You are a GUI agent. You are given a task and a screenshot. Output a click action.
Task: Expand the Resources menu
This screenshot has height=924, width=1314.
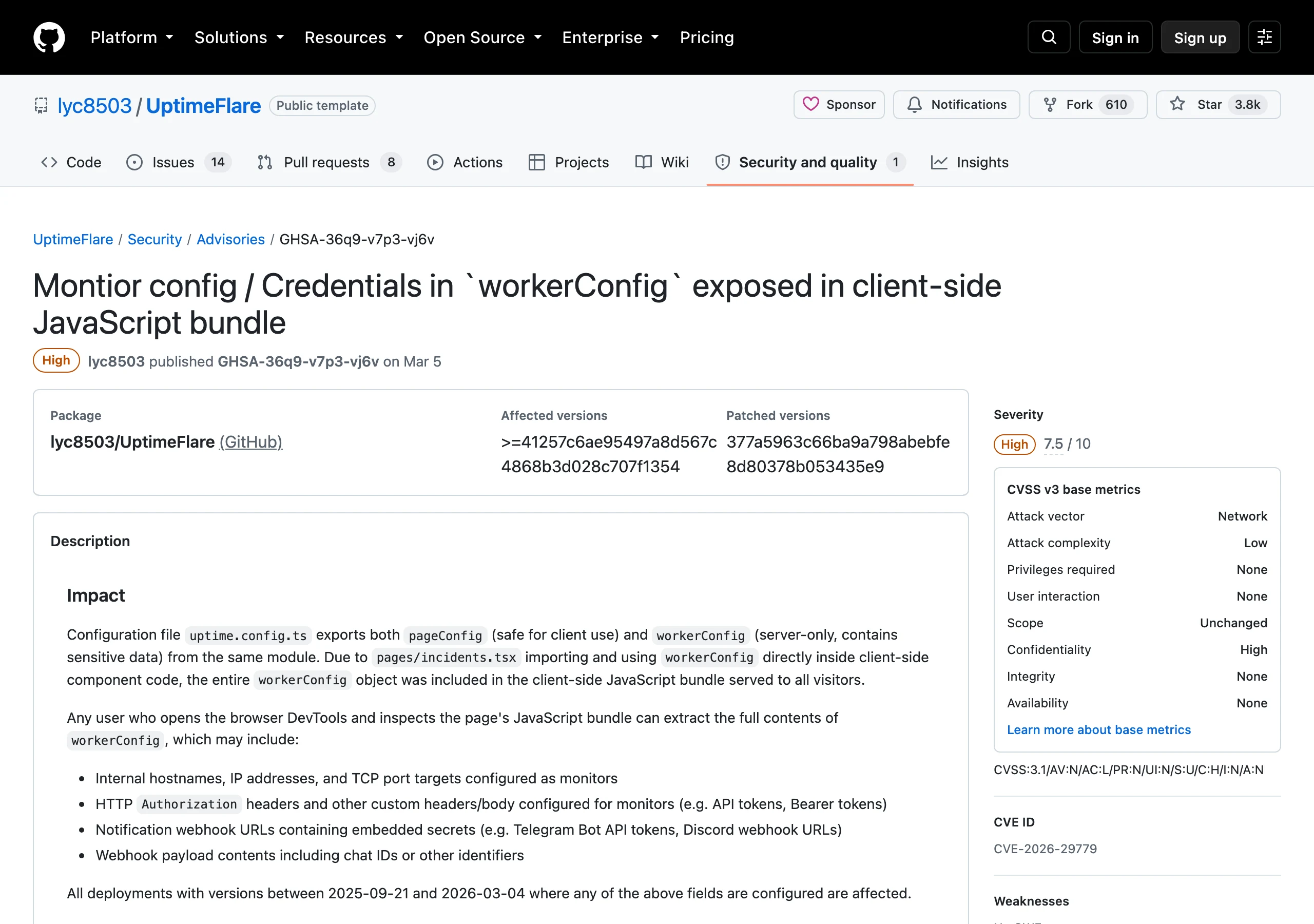point(354,38)
